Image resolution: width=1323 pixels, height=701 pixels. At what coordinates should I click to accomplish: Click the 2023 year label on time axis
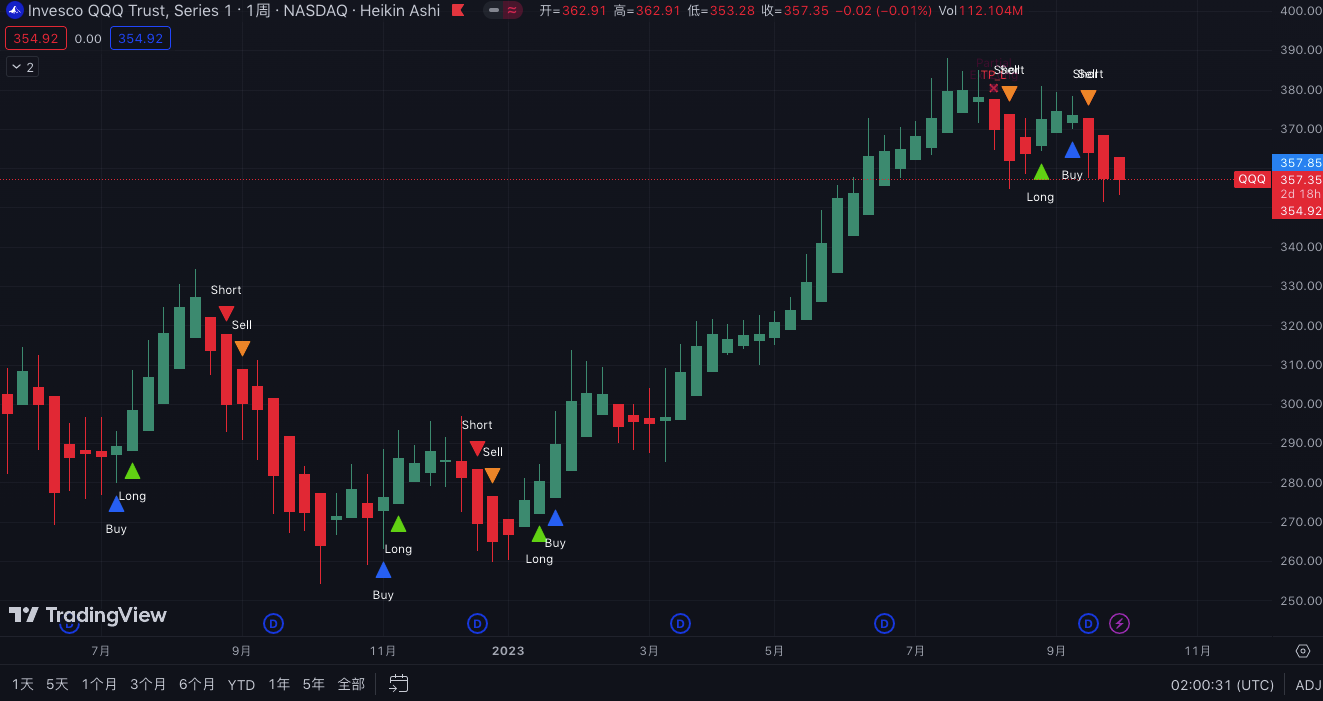pos(508,651)
